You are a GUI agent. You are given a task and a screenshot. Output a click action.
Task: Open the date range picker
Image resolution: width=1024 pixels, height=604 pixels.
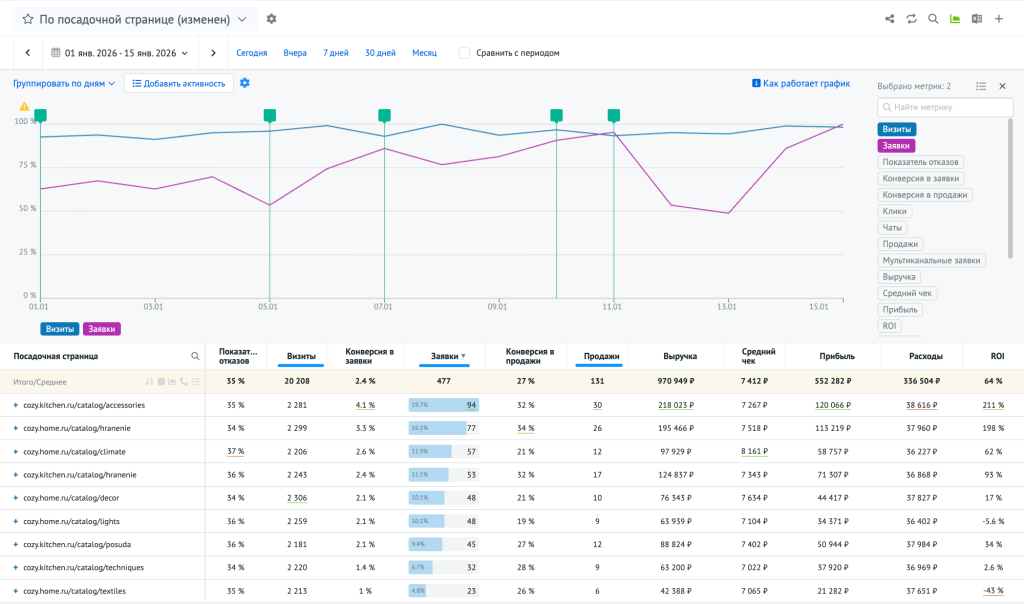(119, 53)
